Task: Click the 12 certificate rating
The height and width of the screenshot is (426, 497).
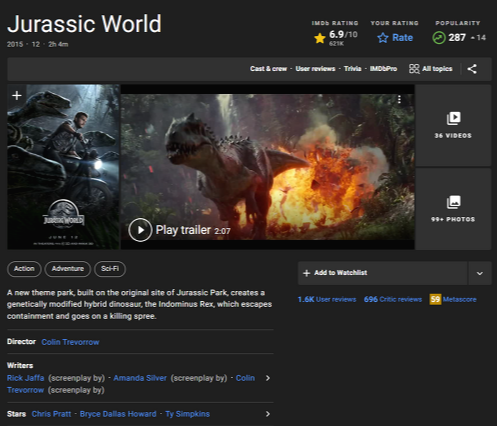Action: point(36,44)
